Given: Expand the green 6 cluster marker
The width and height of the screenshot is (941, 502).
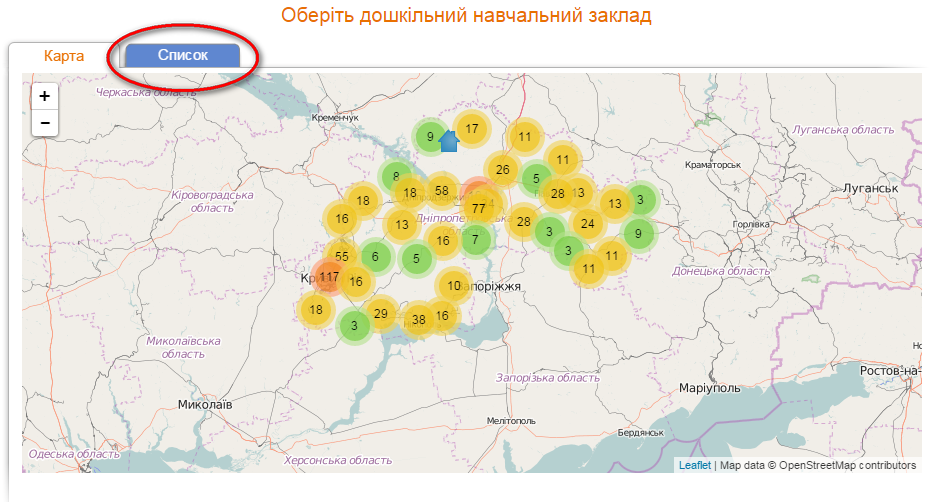Looking at the screenshot, I should coord(375,257).
